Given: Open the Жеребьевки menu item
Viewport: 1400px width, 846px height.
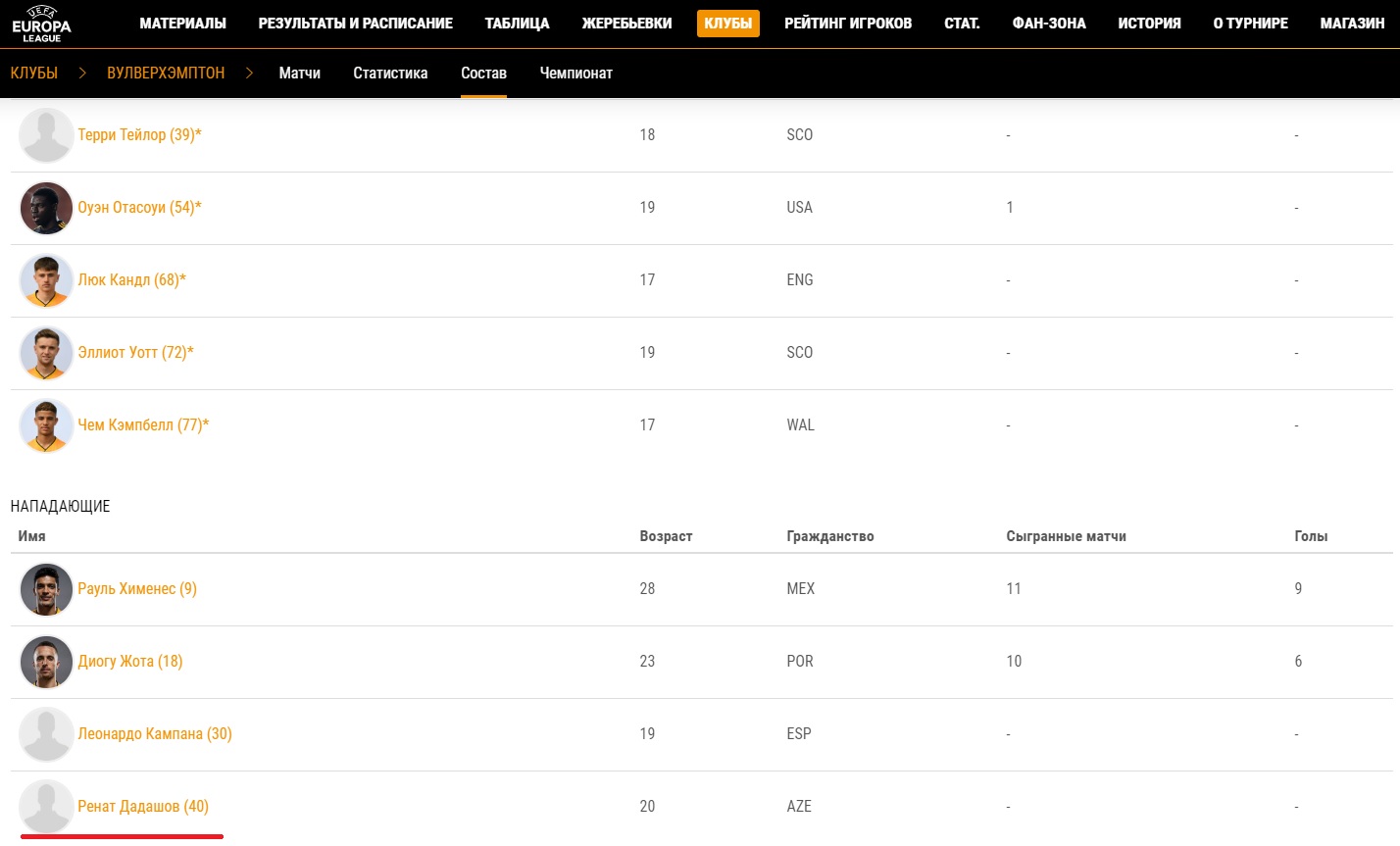Looking at the screenshot, I should click(x=626, y=24).
